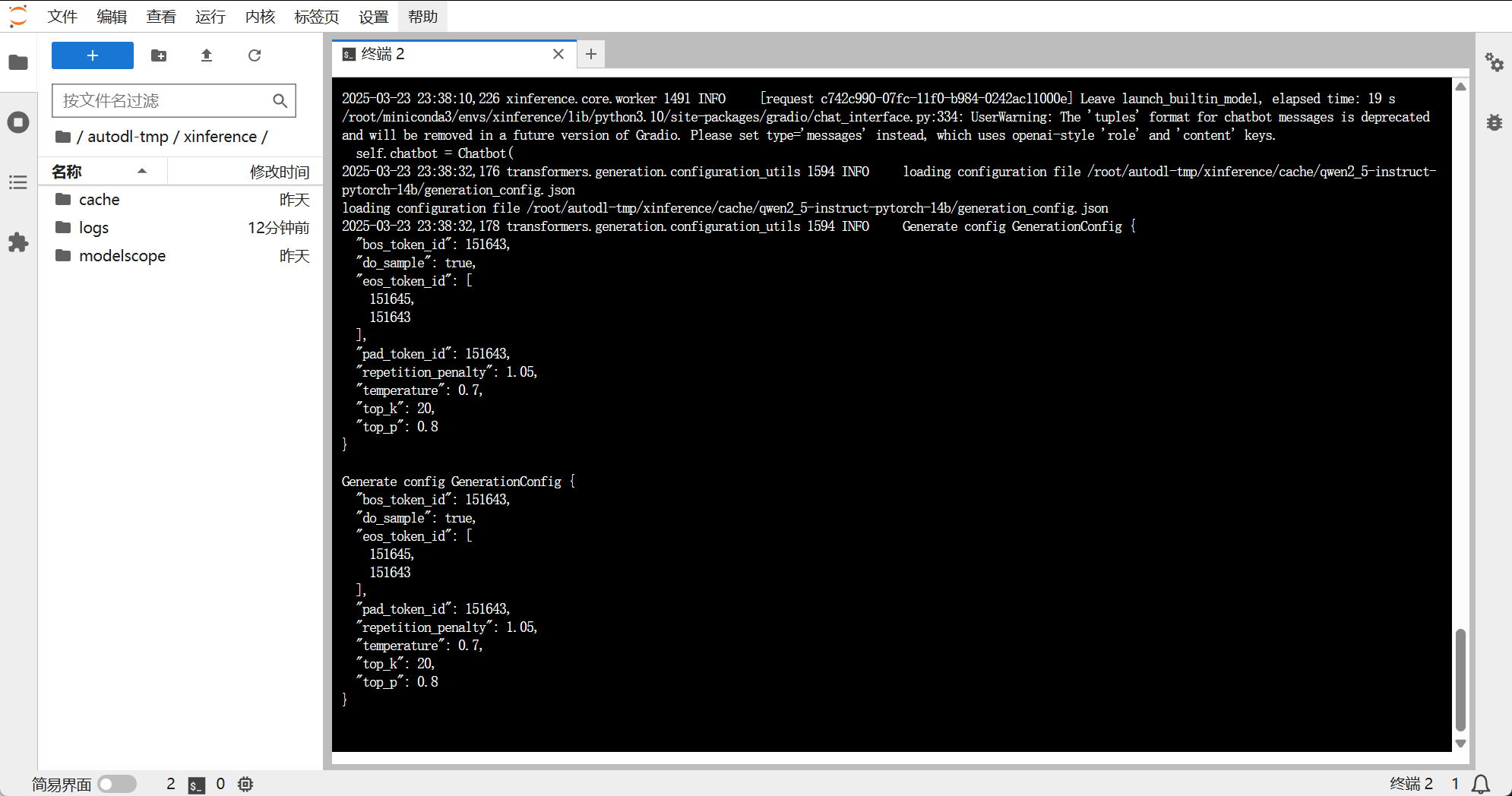Click the terminal icon on the 终端 2 tab

pyautogui.click(x=349, y=54)
